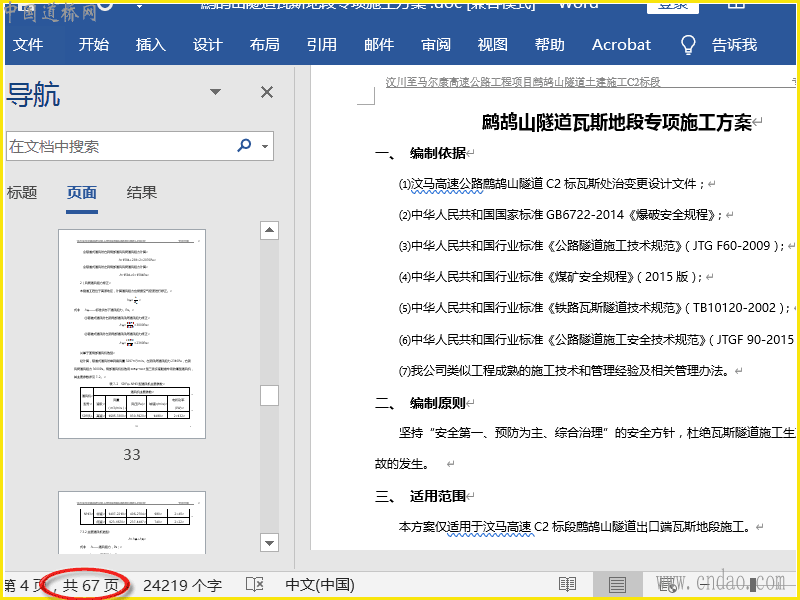Switch to Read Mode view
800x600 pixels.
(x=568, y=585)
